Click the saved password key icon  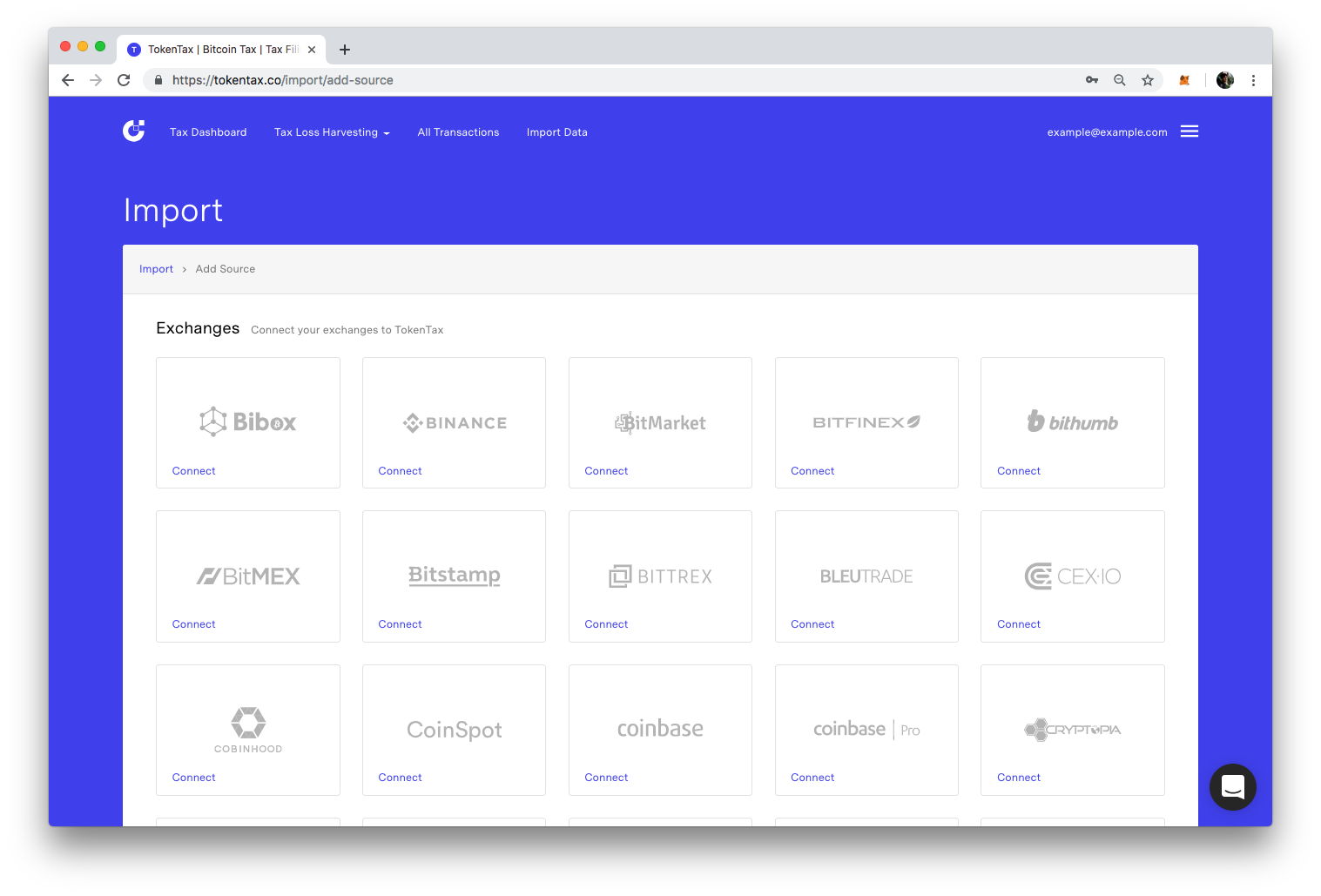pos(1092,80)
